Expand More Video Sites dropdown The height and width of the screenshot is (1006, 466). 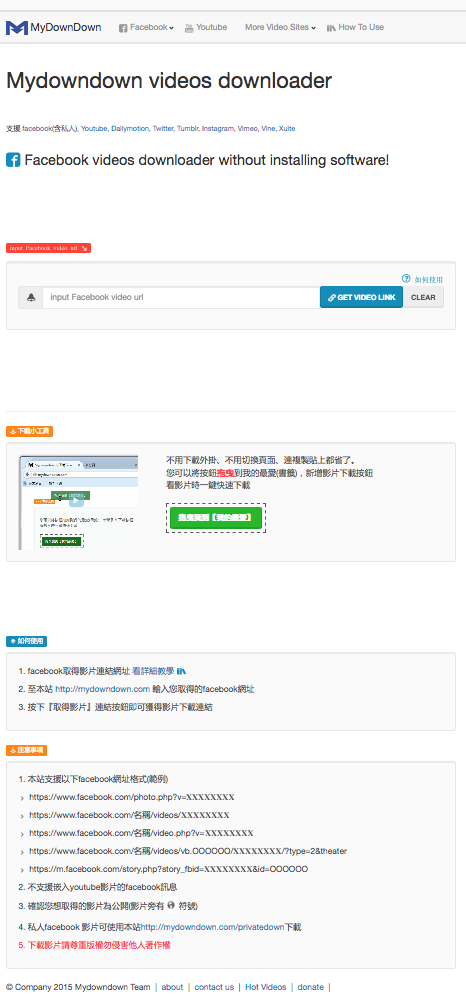click(x=280, y=28)
